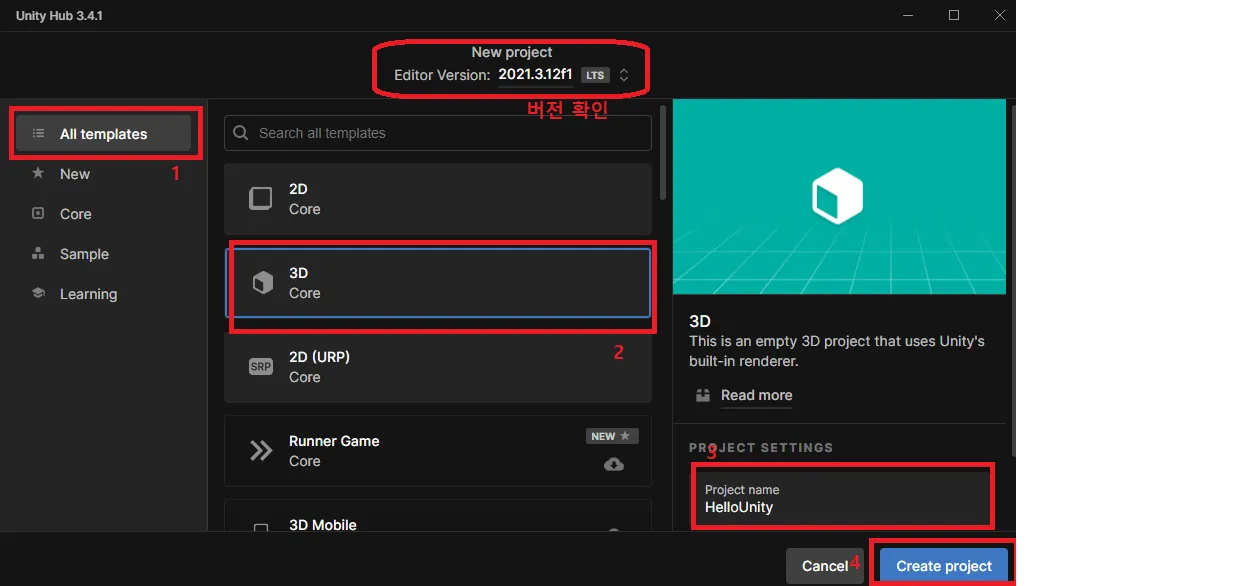Click the SRP badge icon
The image size is (1258, 586).
261,367
